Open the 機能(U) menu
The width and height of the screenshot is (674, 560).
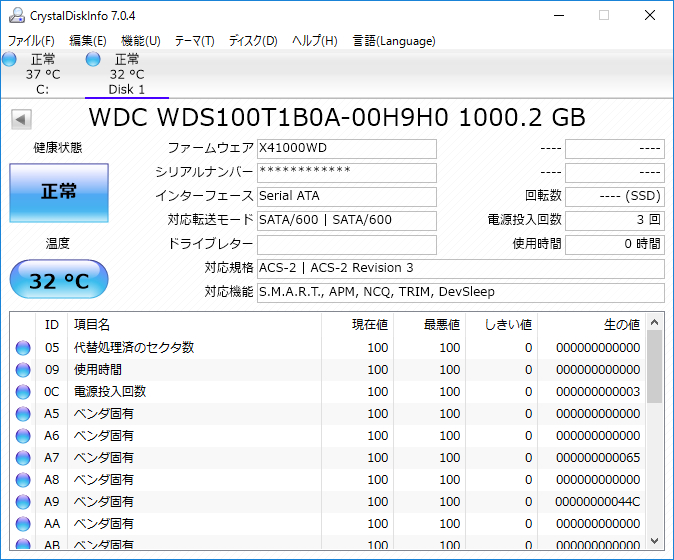click(140, 41)
